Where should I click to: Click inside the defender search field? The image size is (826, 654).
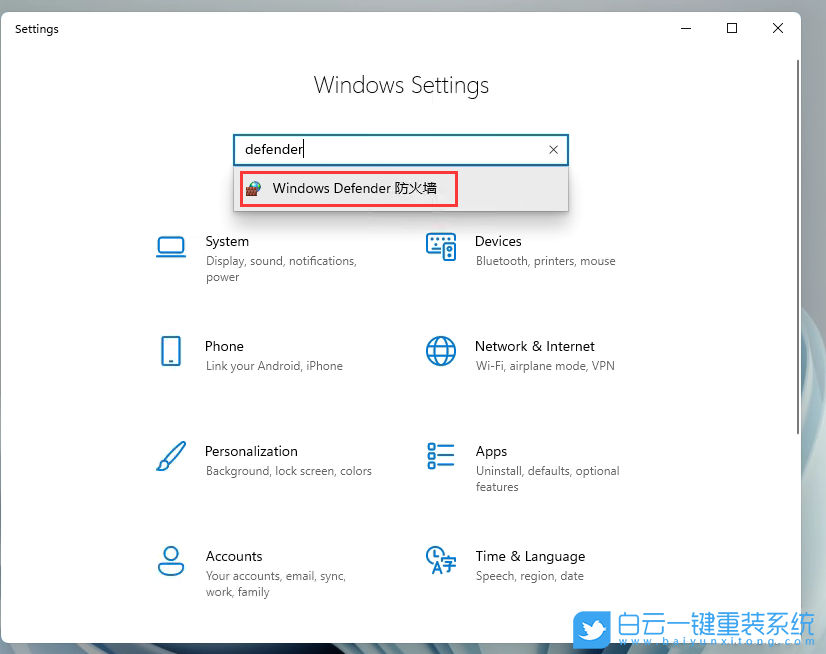[400, 149]
